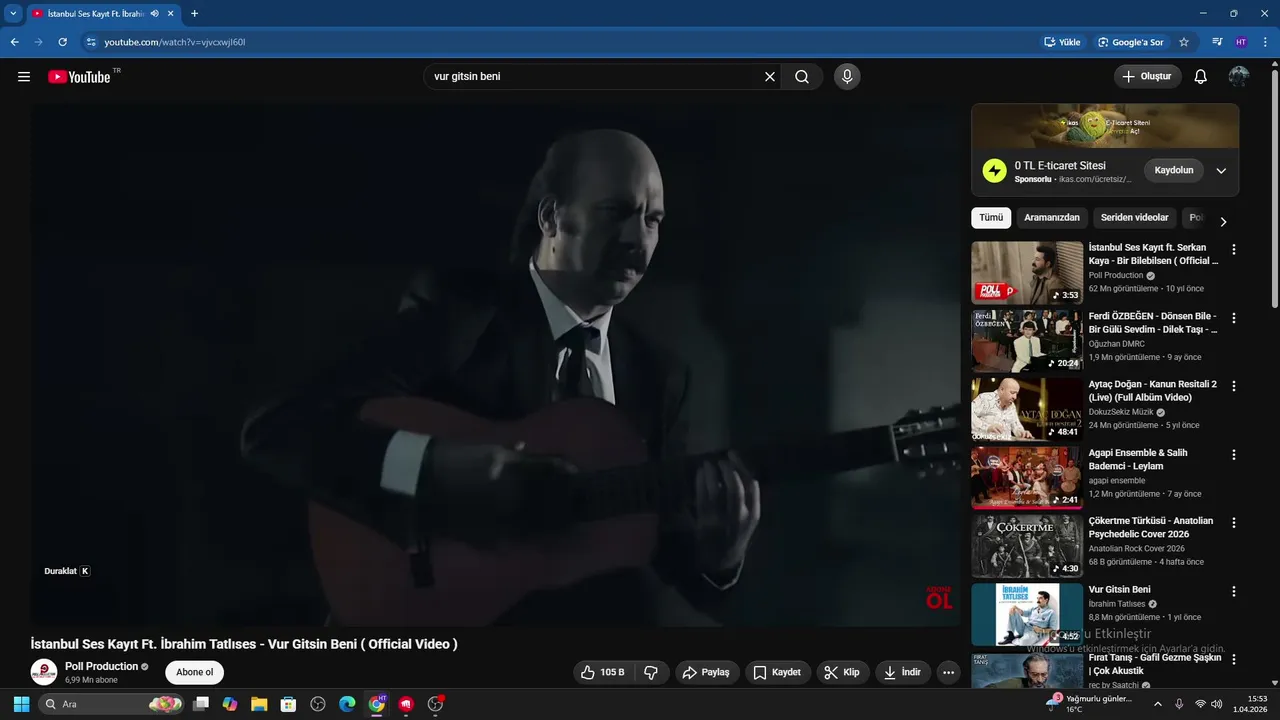This screenshot has height=720, width=1280.
Task: Open options for Agapi Ensemble video
Action: coord(1234,454)
